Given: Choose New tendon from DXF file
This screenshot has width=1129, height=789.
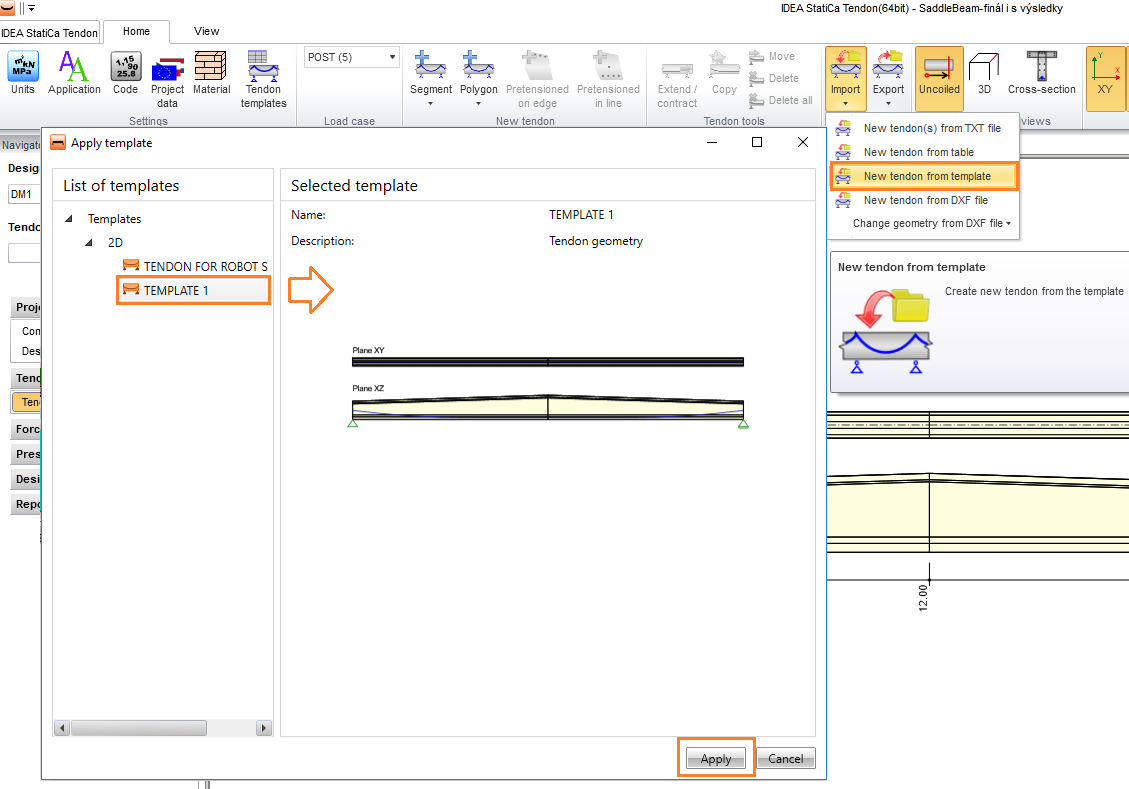Looking at the screenshot, I should click(x=925, y=200).
